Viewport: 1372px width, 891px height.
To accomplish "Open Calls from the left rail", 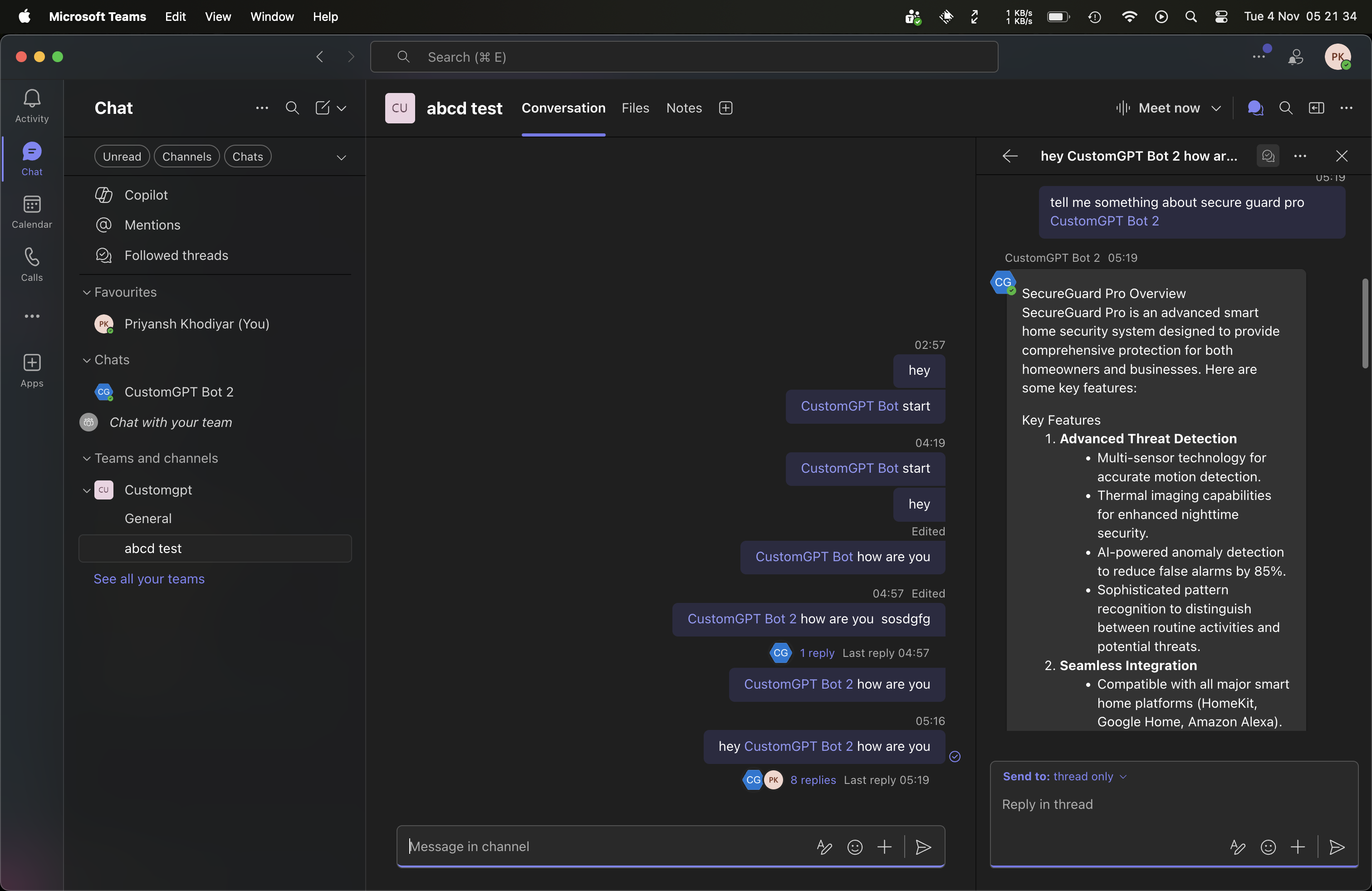I will point(32,264).
